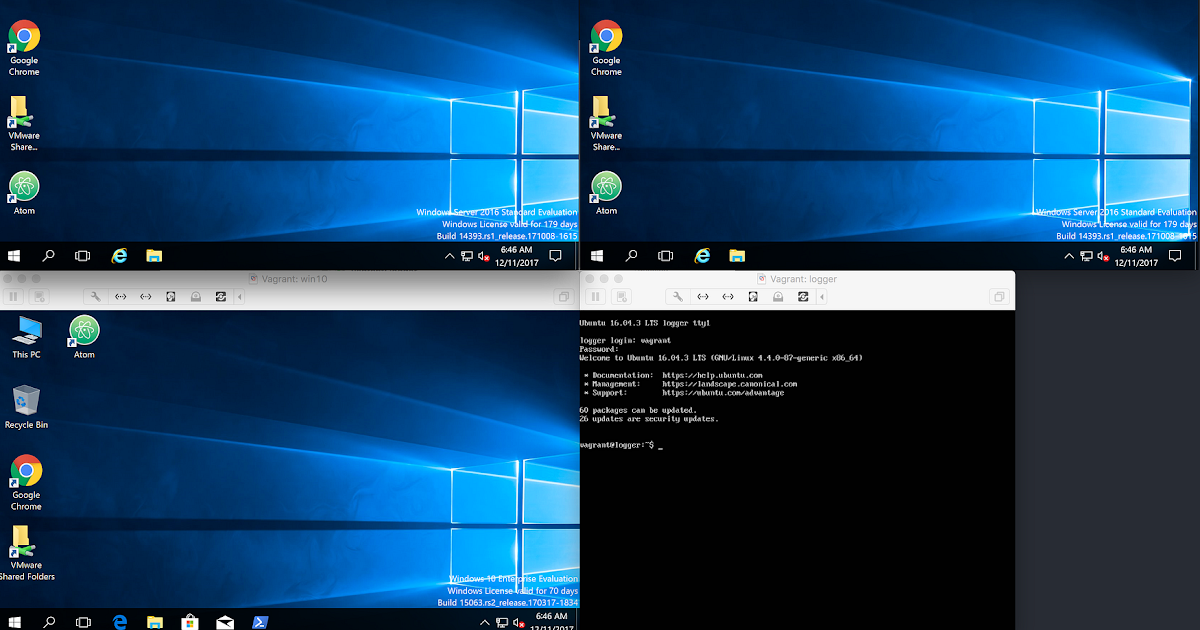
Task: Open clock 6:46 AM in top-right Server VM
Action: coord(1136,256)
